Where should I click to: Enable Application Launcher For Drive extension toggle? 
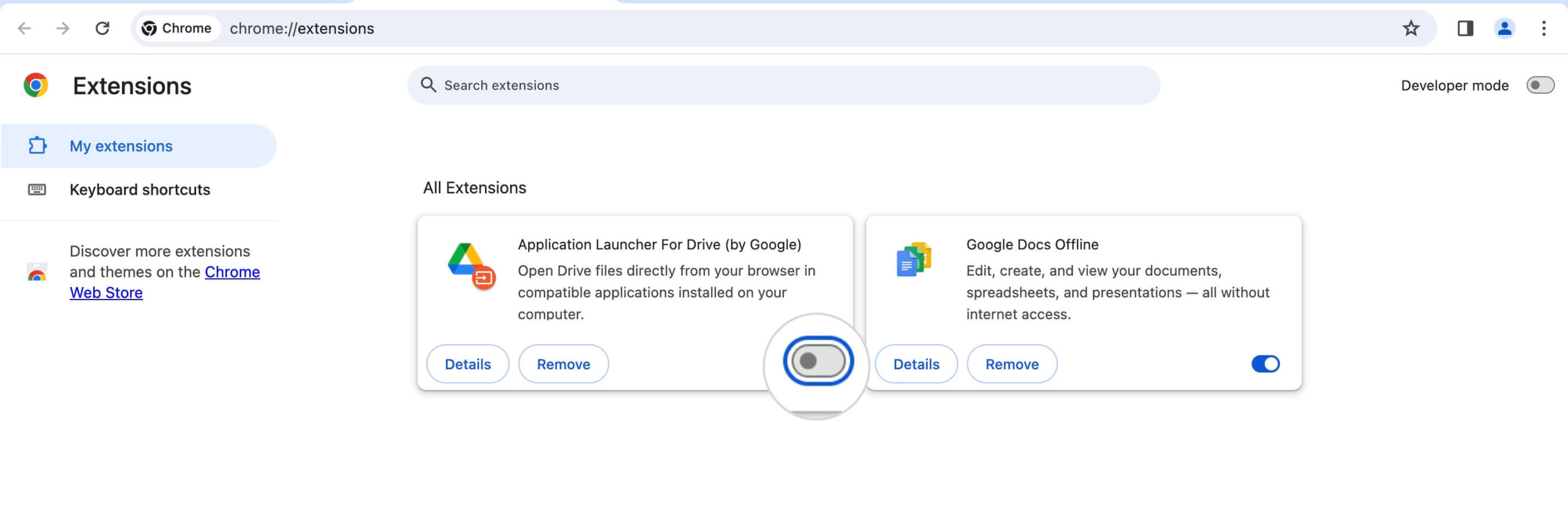tap(818, 361)
